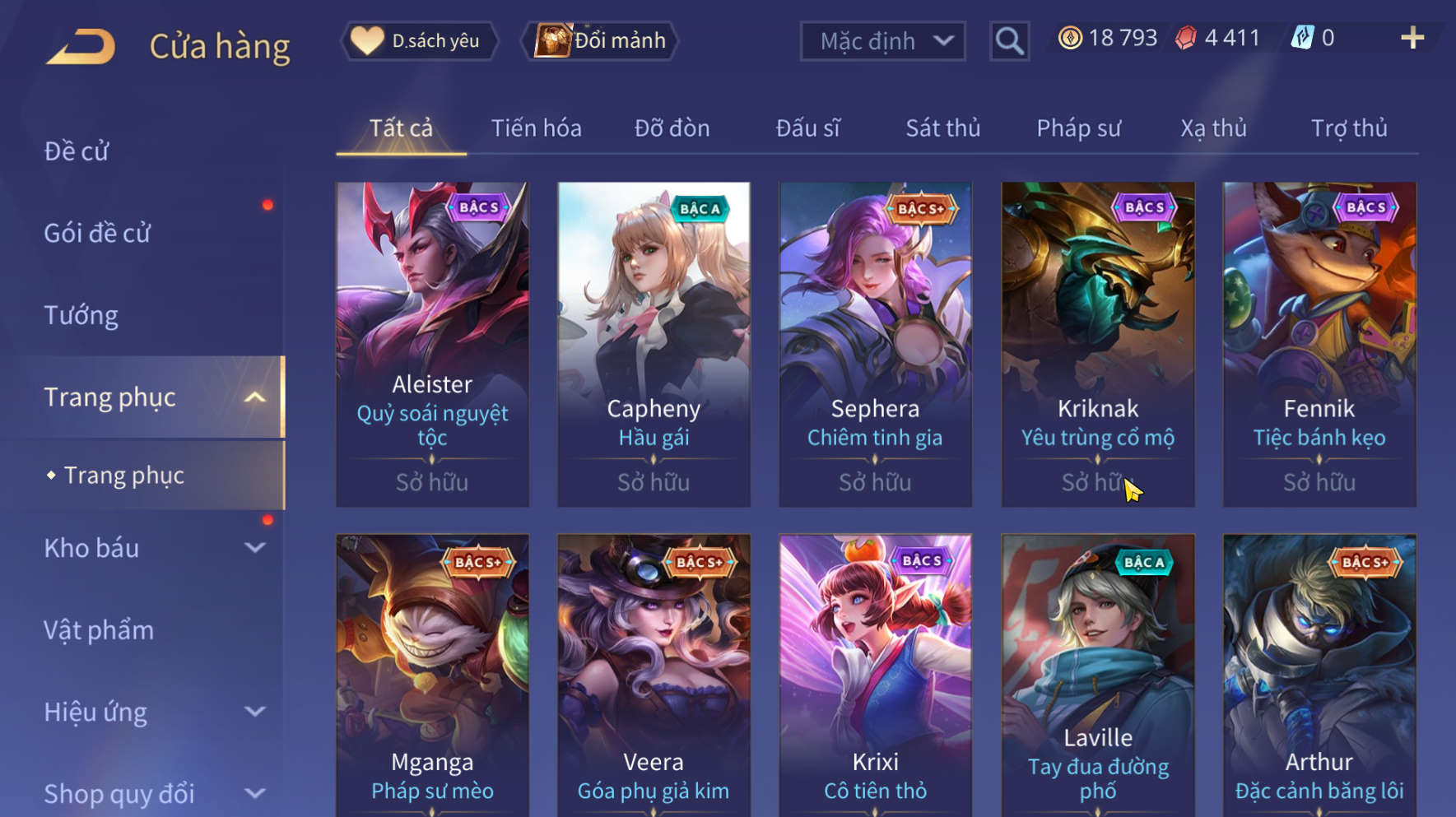The image size is (1456, 817).
Task: Click the golden back arrow icon
Action: click(81, 46)
